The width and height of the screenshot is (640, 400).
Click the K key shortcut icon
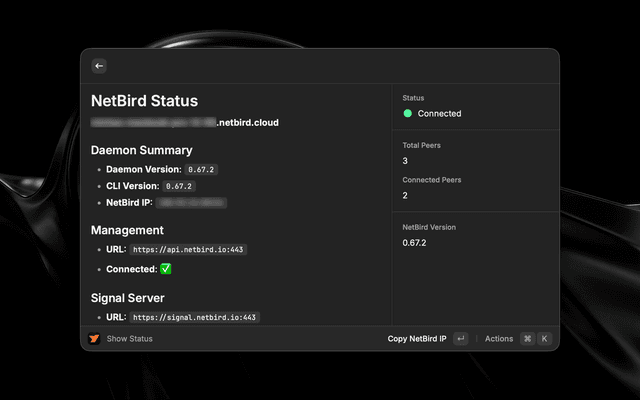pyautogui.click(x=544, y=339)
